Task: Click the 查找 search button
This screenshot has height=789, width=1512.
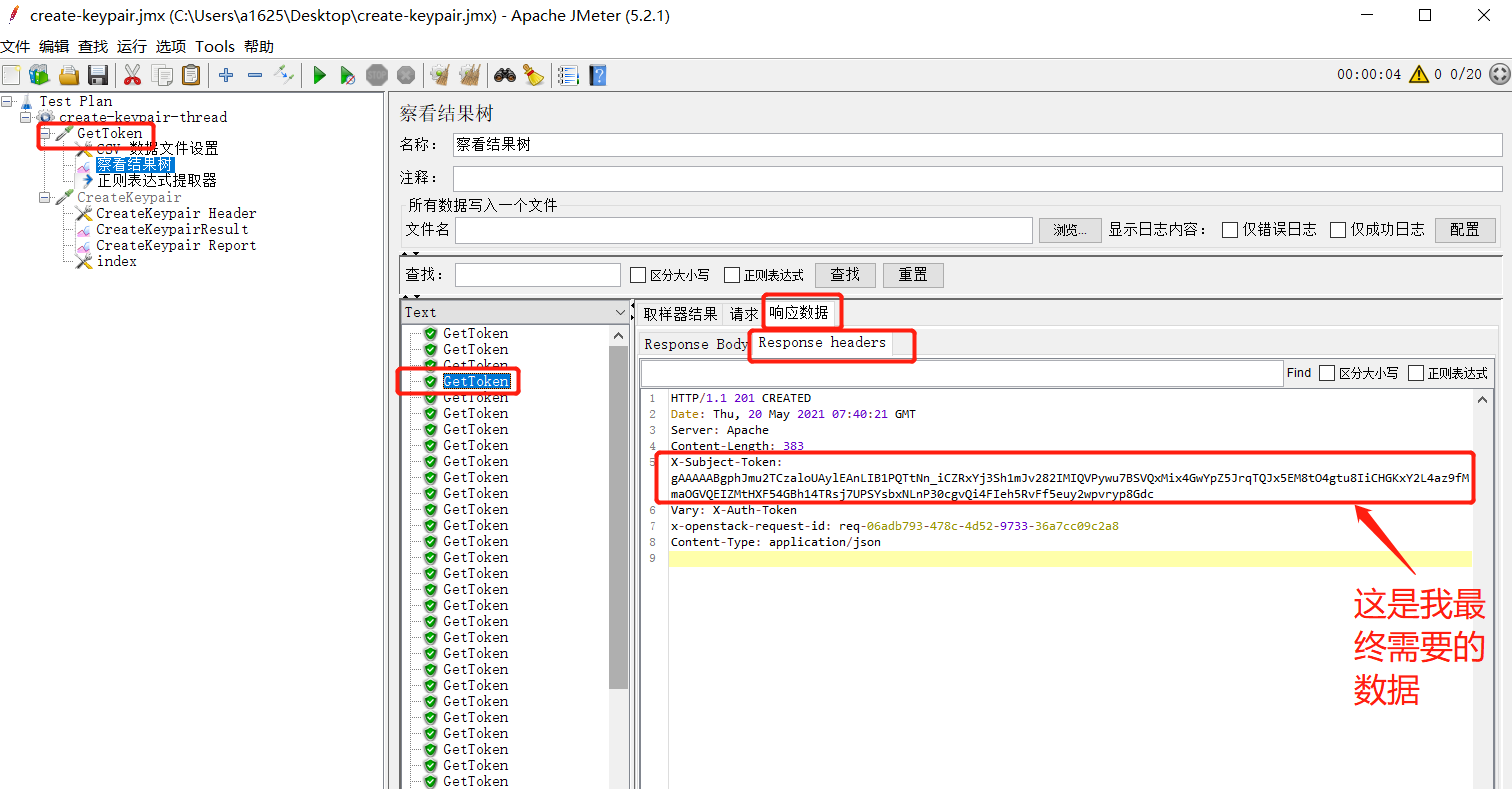Action: pos(845,275)
